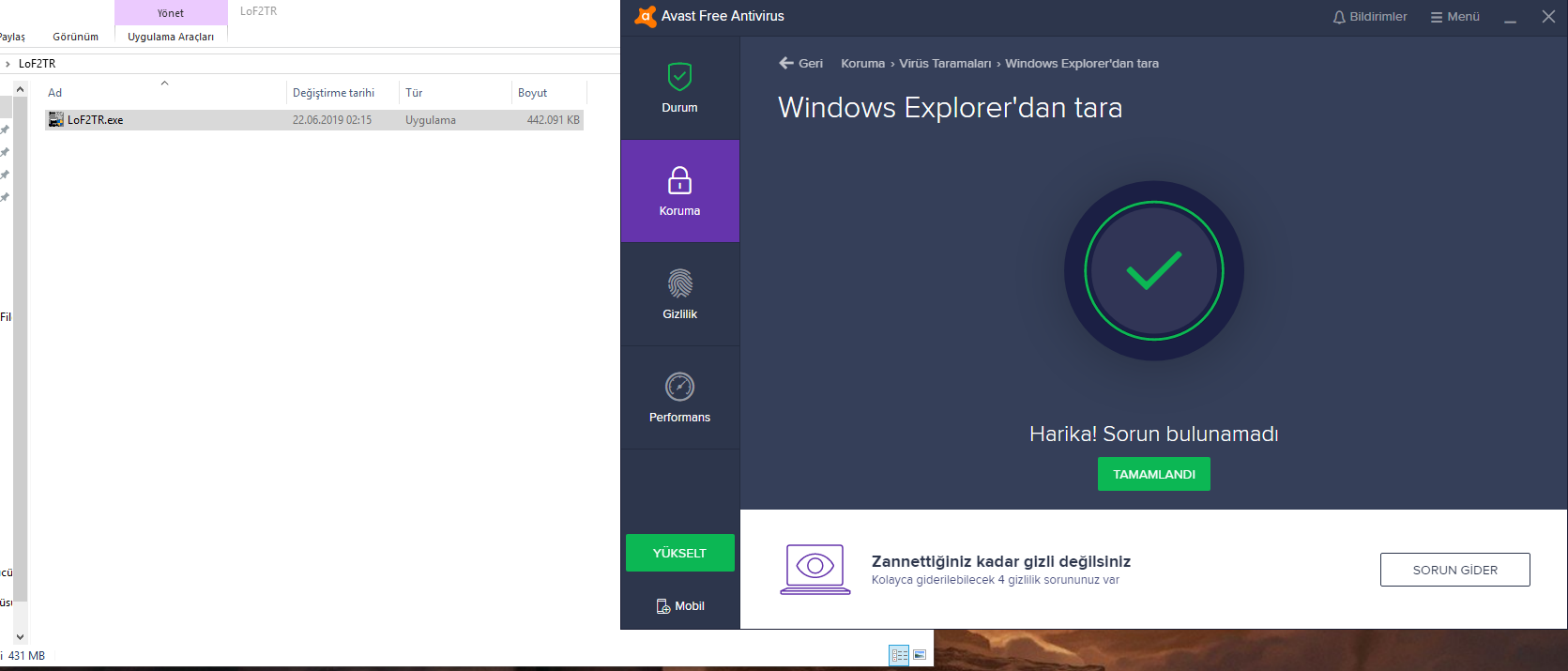Image resolution: width=1568 pixels, height=671 pixels.
Task: Open Mobil section in sidebar
Action: 680,606
